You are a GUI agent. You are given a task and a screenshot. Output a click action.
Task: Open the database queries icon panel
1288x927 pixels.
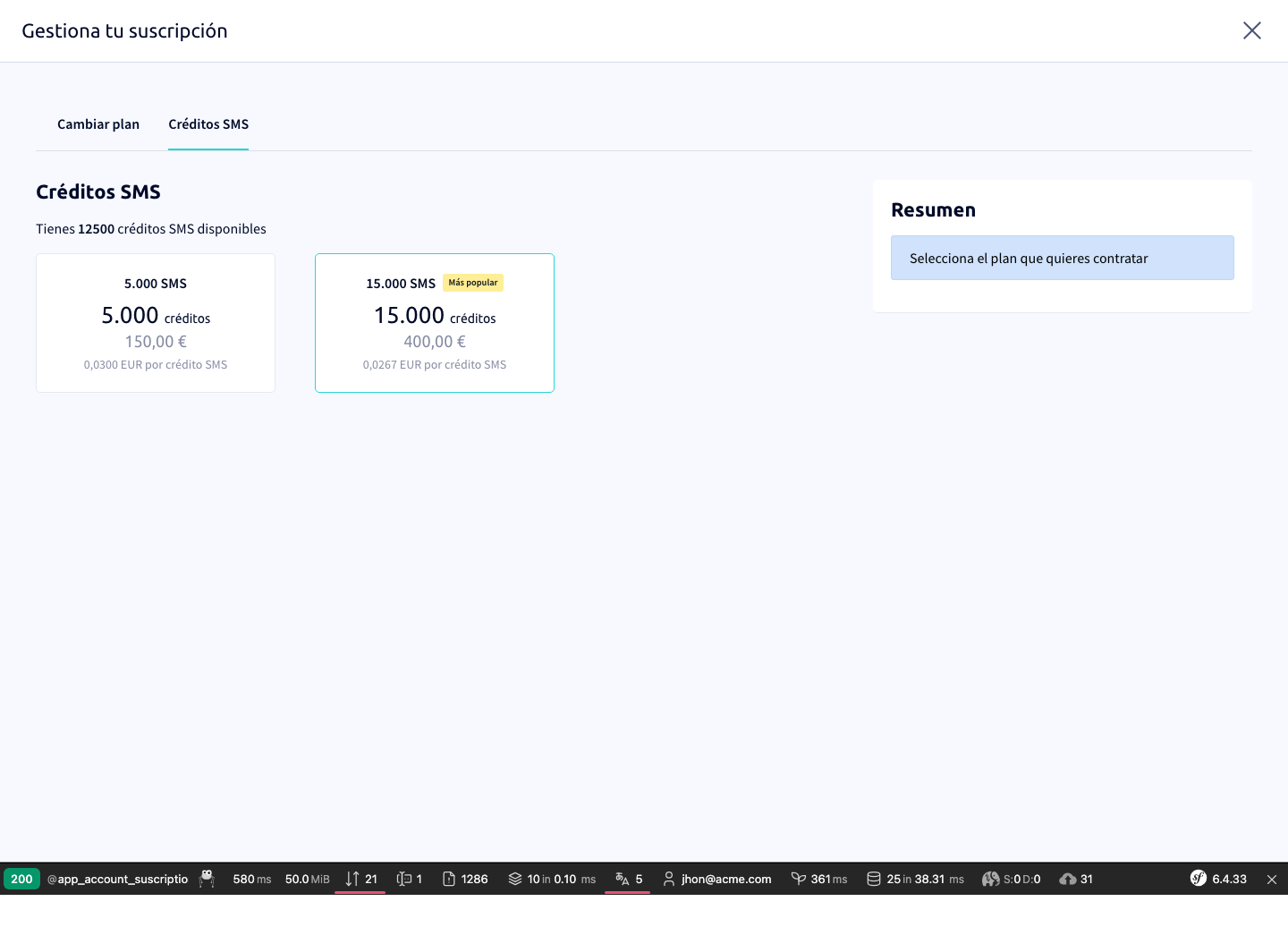874,879
